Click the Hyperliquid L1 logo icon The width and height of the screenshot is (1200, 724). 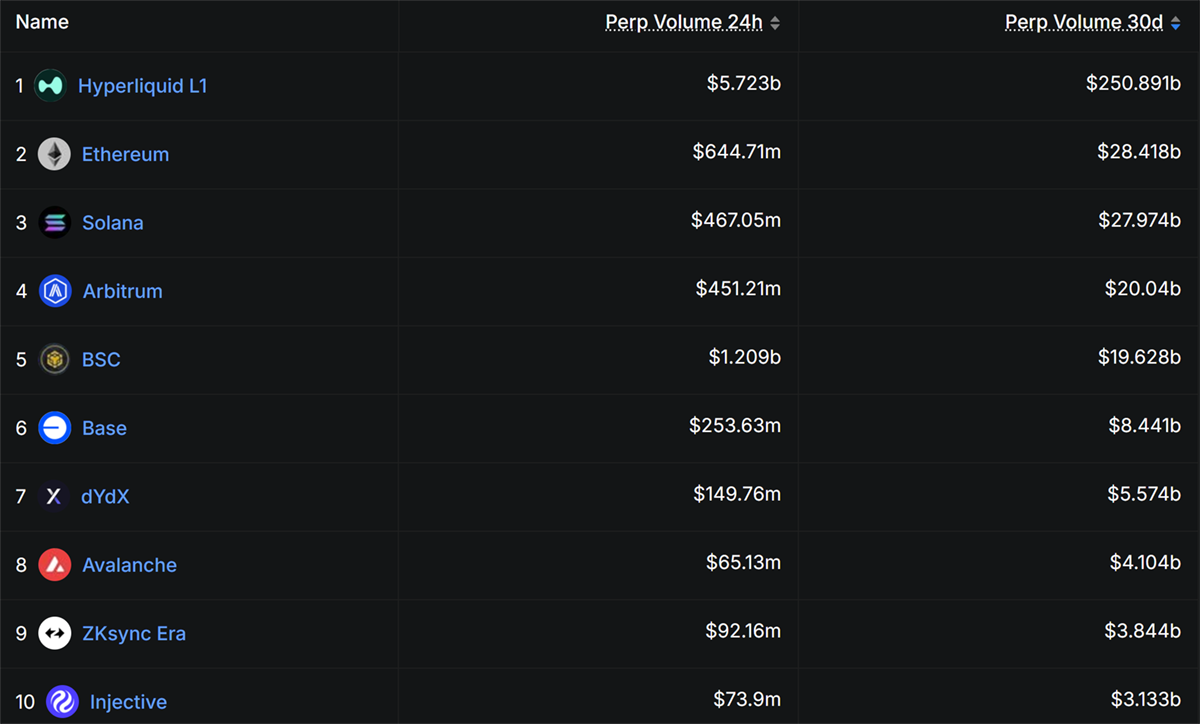point(51,86)
